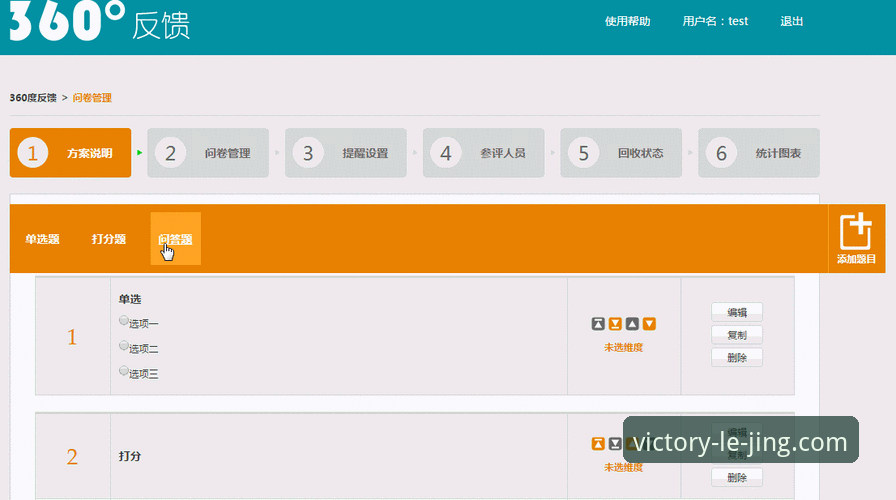The image size is (896, 500).
Task: Click 退出 to log out
Action: (791, 21)
